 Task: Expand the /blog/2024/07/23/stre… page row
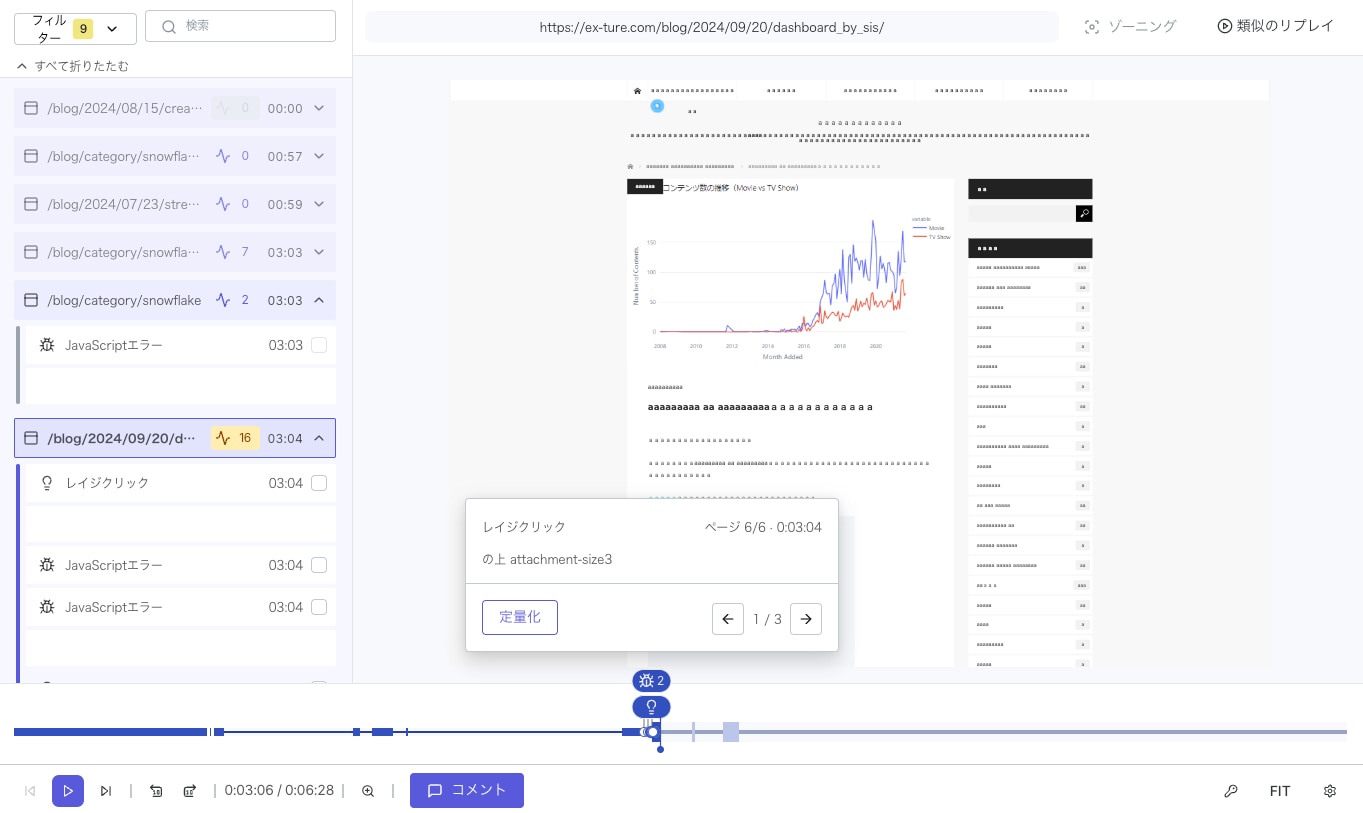pyautogui.click(x=319, y=204)
